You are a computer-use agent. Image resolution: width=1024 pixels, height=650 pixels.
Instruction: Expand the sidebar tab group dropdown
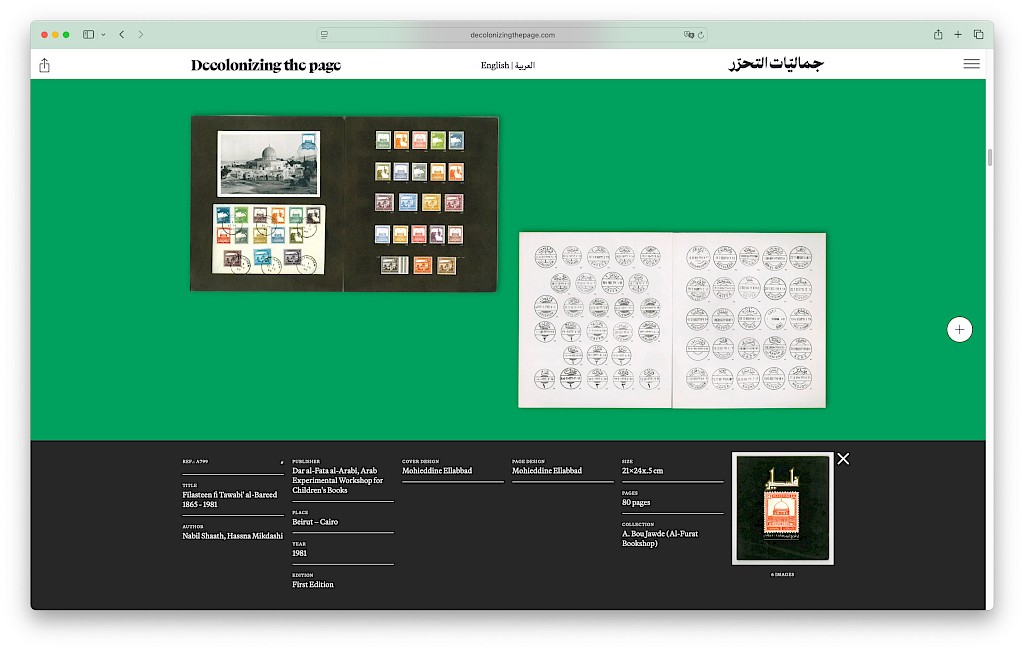pyautogui.click(x=103, y=34)
